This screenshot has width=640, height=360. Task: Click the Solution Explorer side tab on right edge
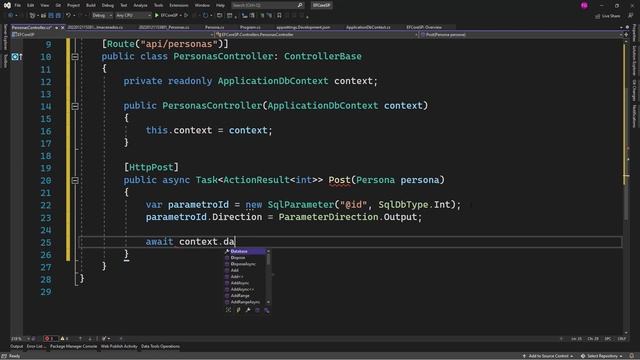point(635,60)
